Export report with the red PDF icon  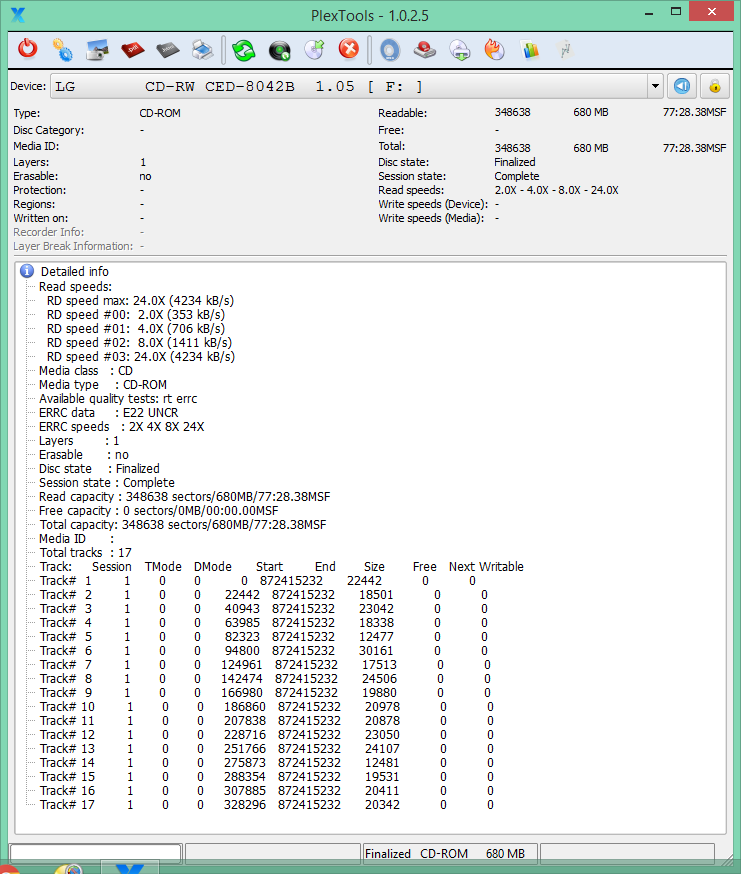[x=133, y=50]
